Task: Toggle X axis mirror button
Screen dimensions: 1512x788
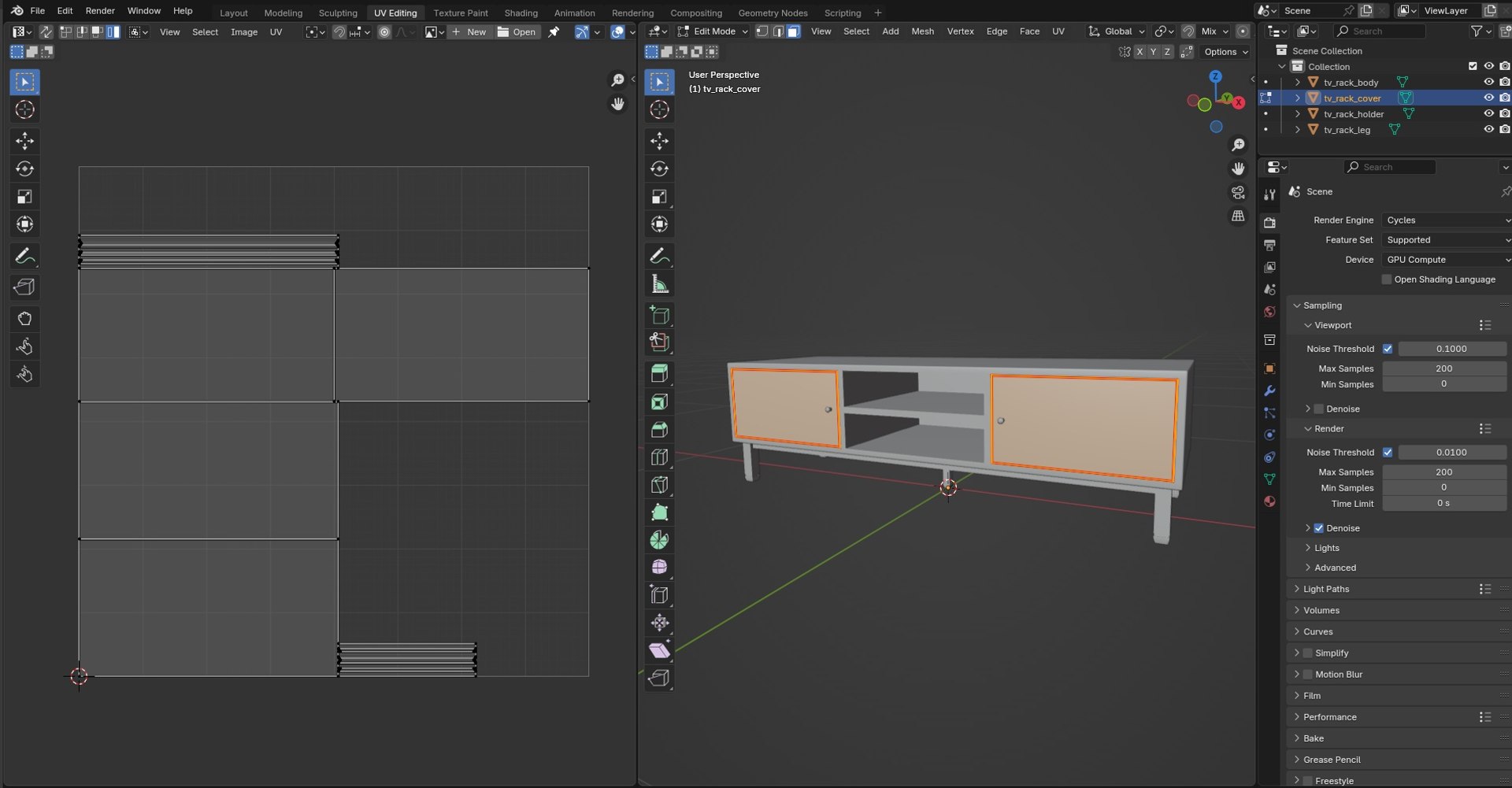Action: tap(1140, 52)
